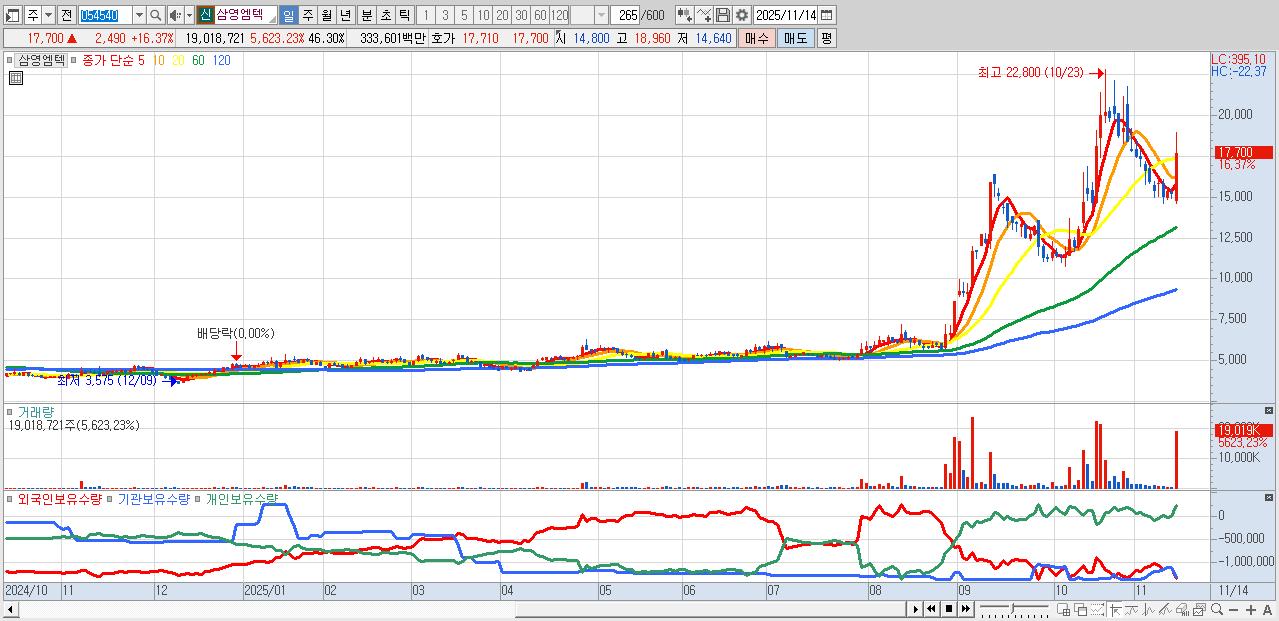The height and width of the screenshot is (621, 1279).
Task: Click the add indicator line icon
Action: click(x=704, y=15)
